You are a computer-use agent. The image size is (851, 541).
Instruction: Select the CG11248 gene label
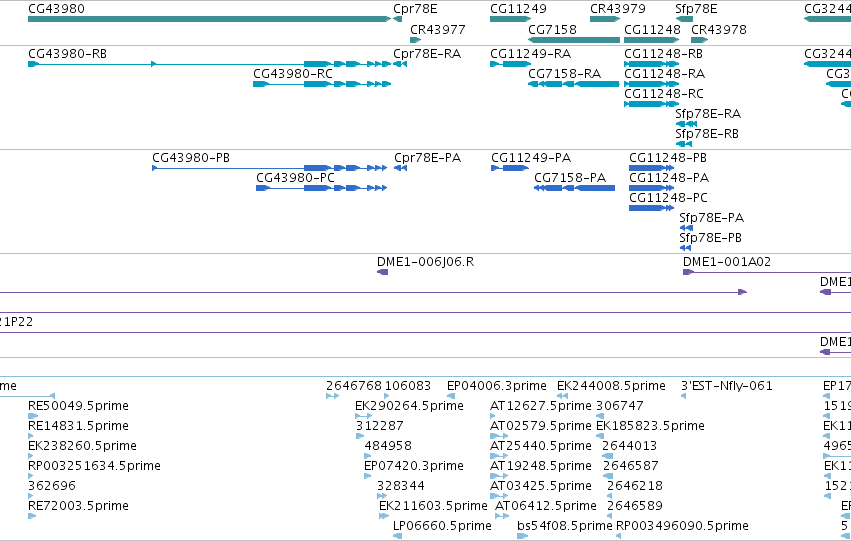(x=652, y=29)
